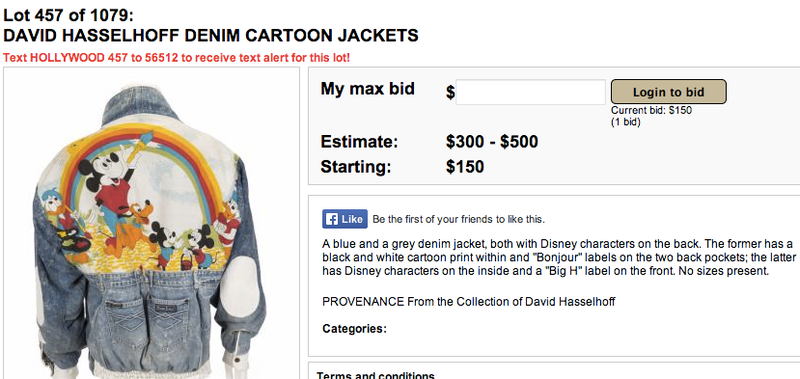Click the Categories label
Viewport: 800px width, 379px height.
point(355,329)
